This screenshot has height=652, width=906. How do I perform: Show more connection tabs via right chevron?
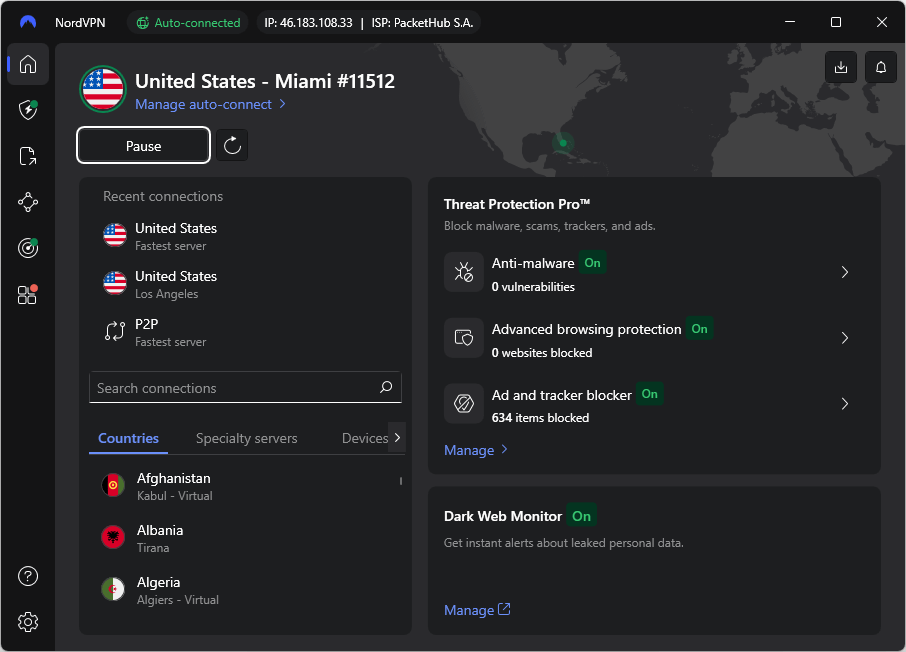point(398,437)
